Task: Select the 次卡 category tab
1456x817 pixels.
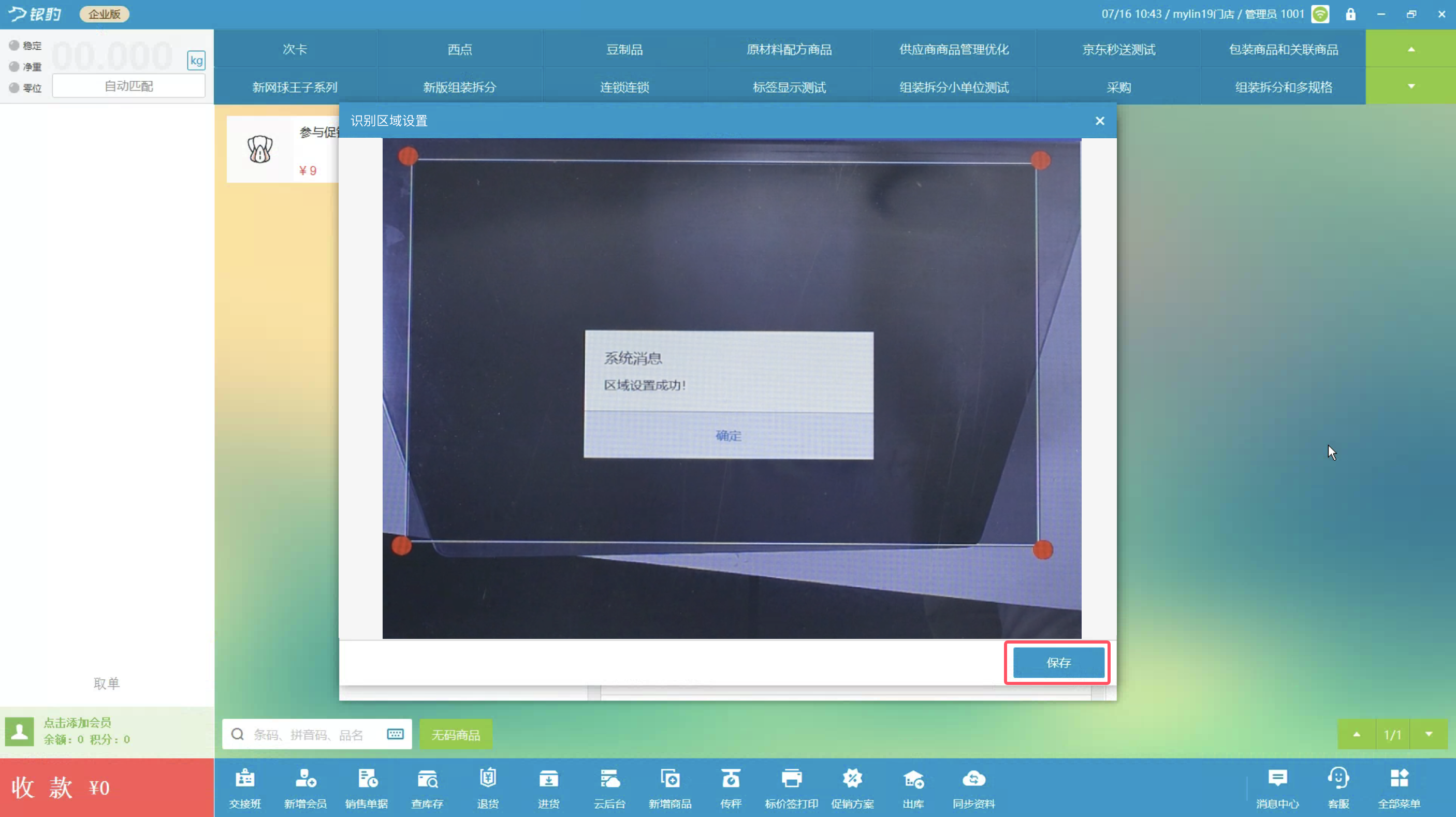Action: pyautogui.click(x=295, y=49)
